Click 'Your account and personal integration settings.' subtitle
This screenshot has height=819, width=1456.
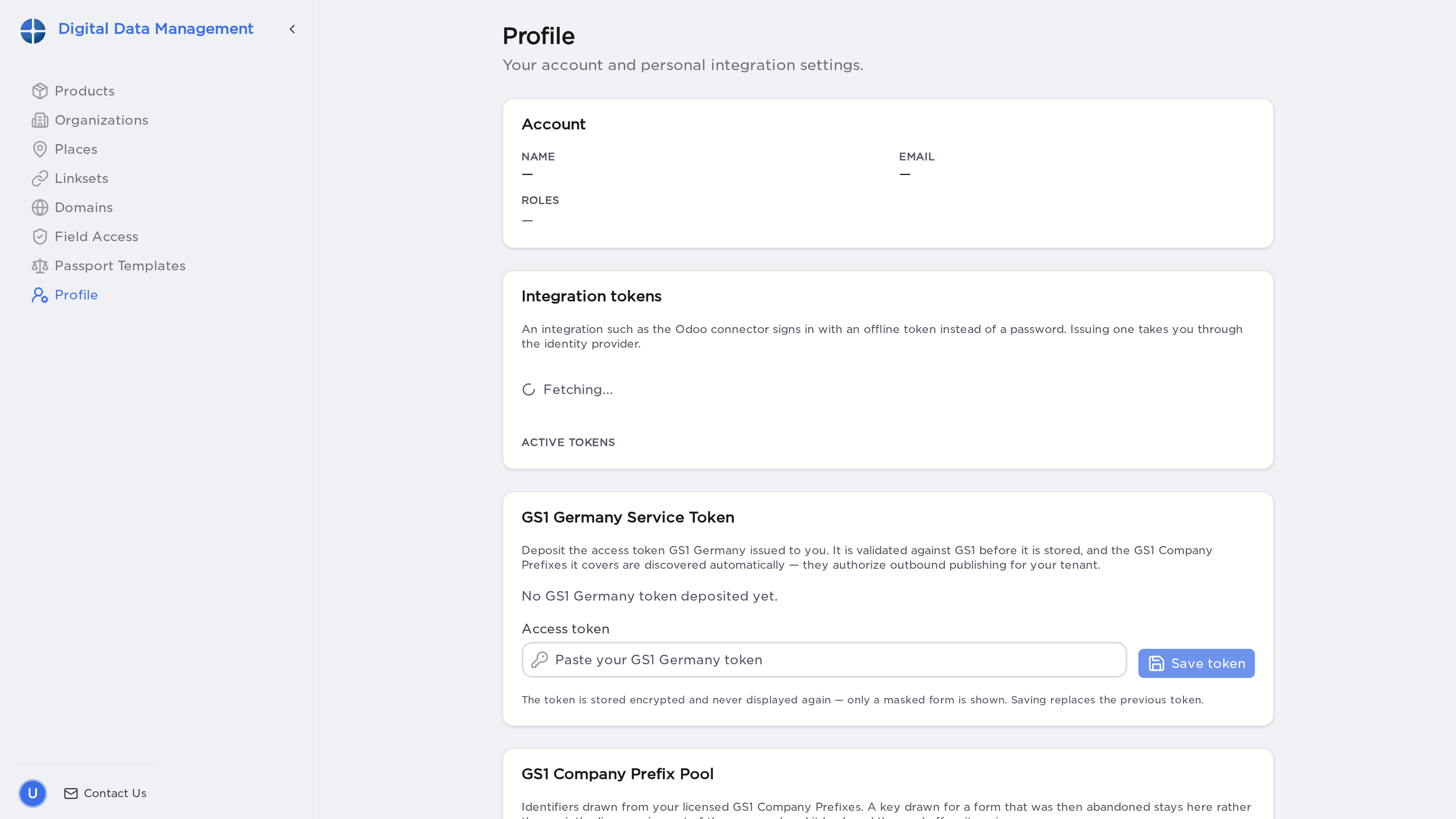683,65
